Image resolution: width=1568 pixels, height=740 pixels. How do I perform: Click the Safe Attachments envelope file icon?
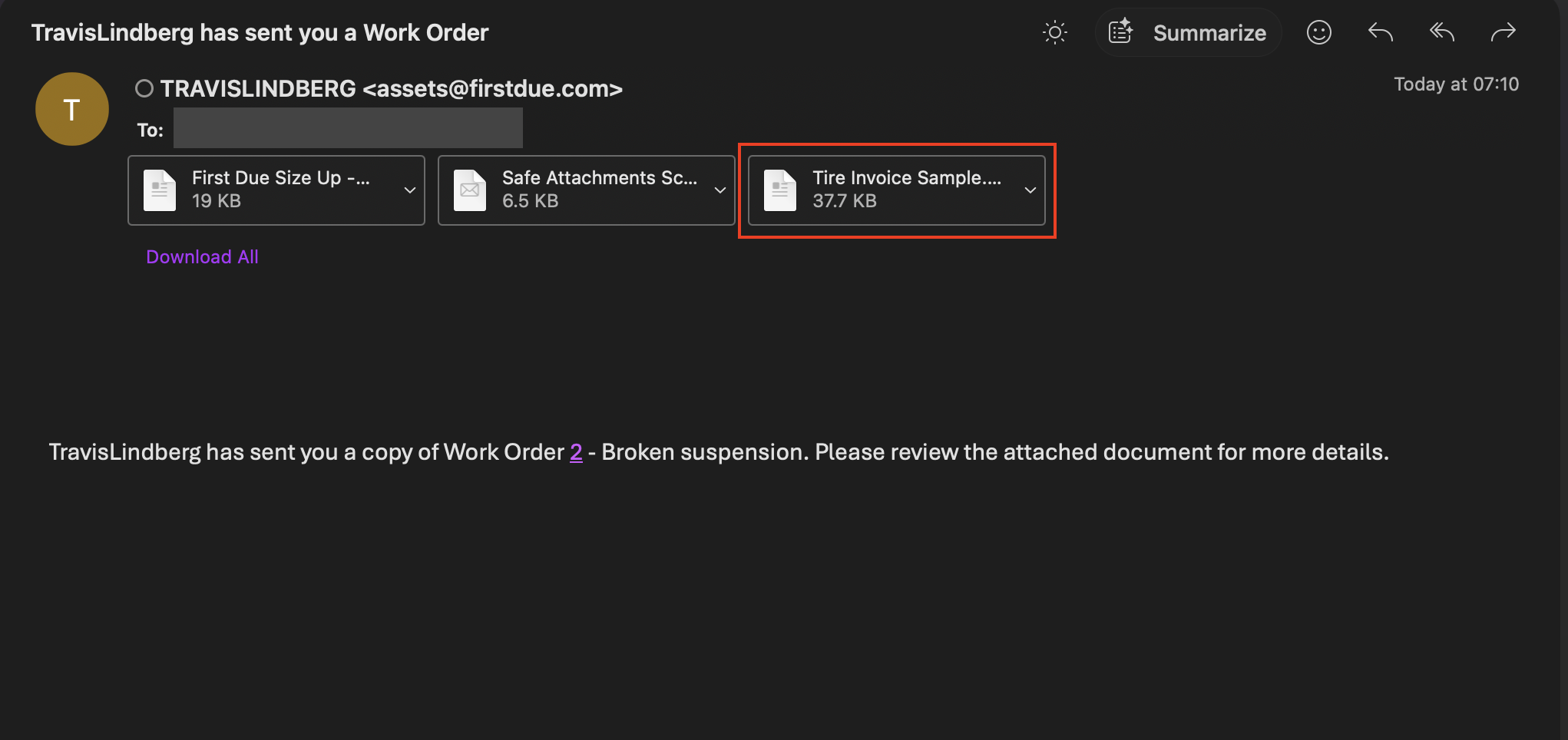coord(470,190)
